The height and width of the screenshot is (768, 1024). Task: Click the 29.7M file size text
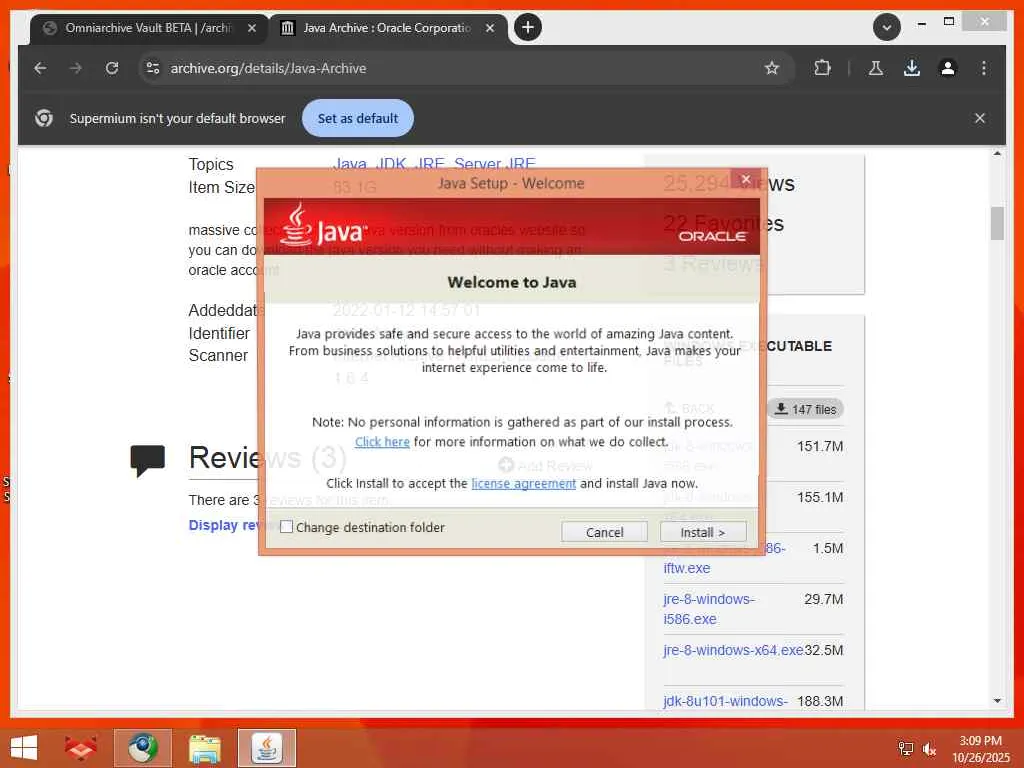point(824,599)
